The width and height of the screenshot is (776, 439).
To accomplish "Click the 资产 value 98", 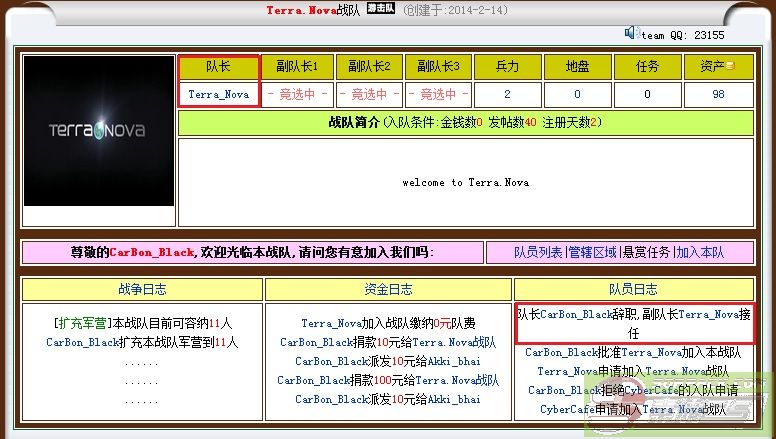I will point(718,95).
